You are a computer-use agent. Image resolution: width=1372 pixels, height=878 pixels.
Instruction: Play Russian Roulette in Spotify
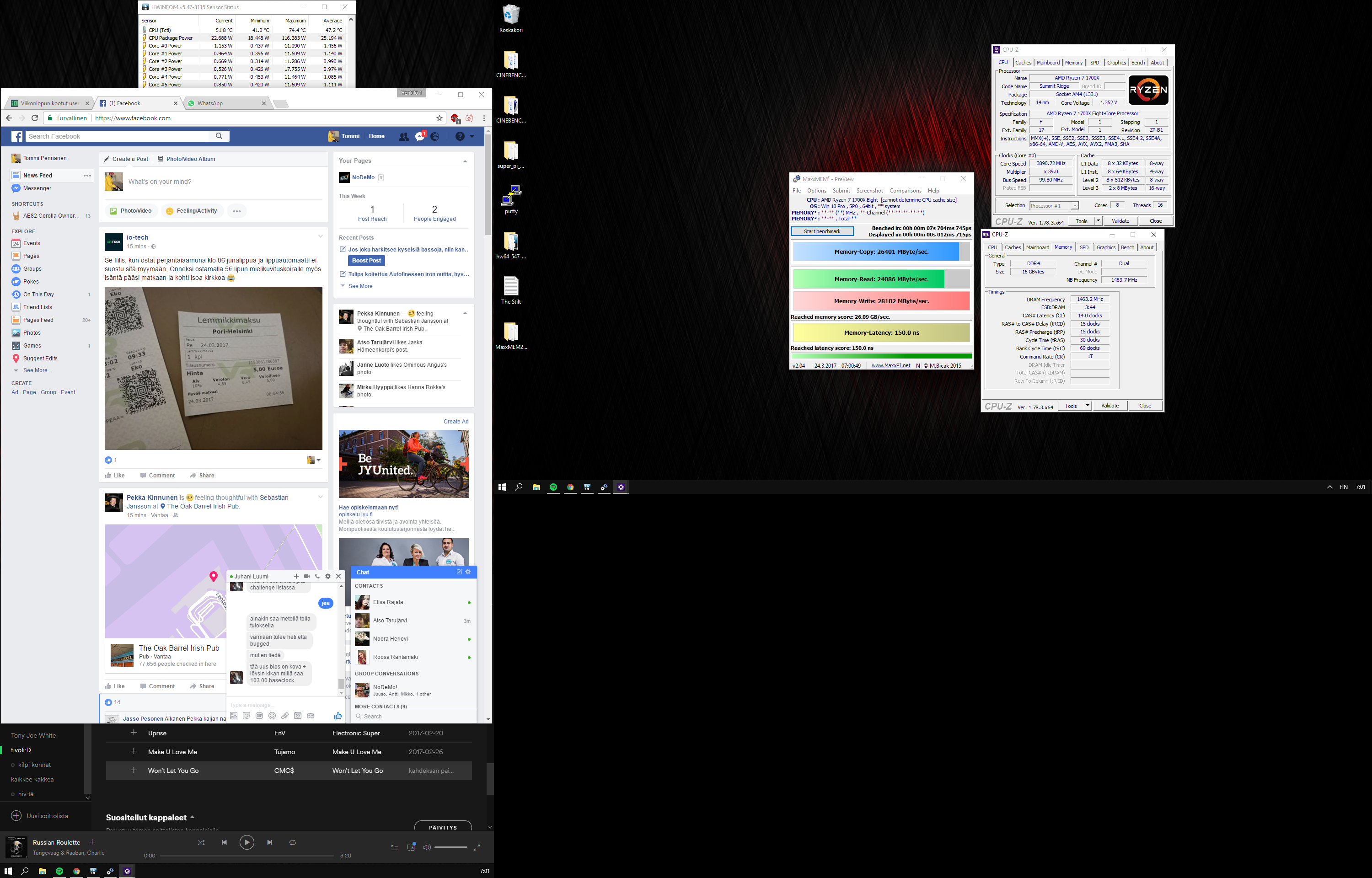247,842
